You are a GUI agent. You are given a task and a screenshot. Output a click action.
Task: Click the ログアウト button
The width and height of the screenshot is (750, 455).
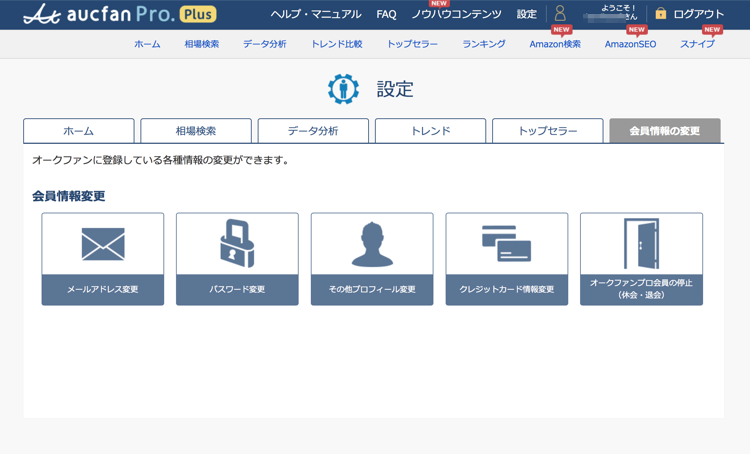click(699, 14)
